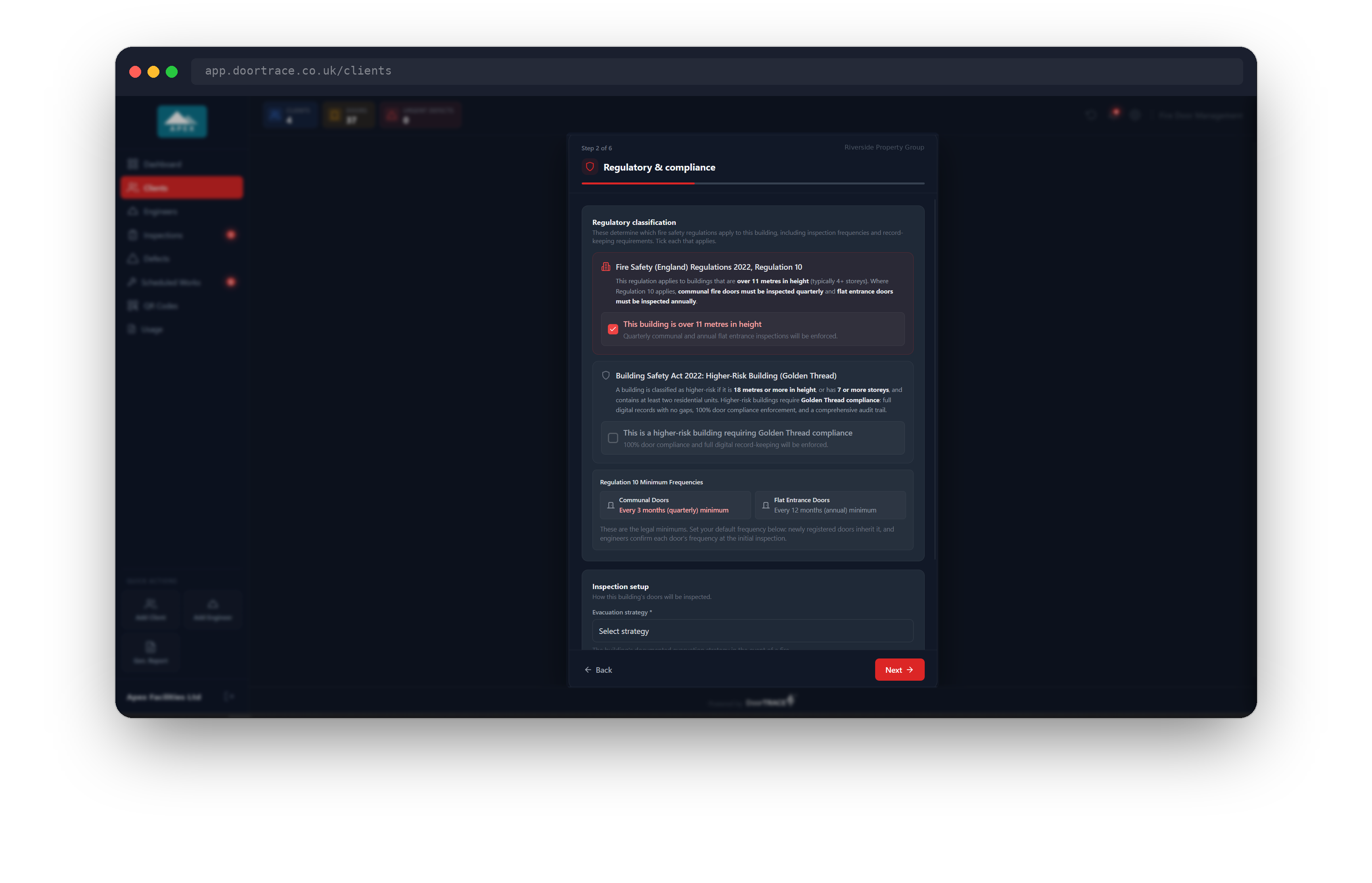Click the 'Regulation 10 Minimum Frequencies' heading
Image resolution: width=1372 pixels, height=883 pixels.
[x=651, y=482]
